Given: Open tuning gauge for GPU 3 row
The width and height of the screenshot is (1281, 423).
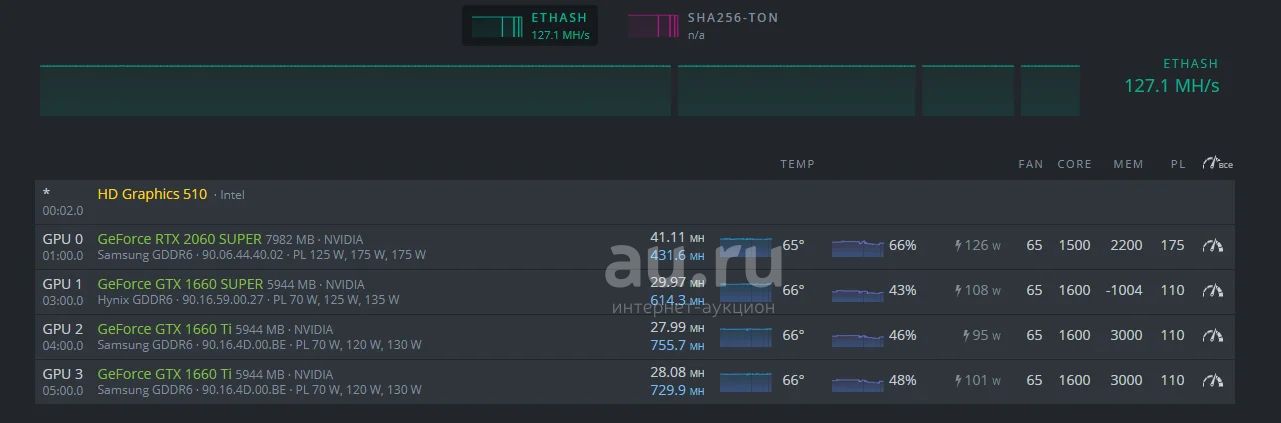Looking at the screenshot, I should click(x=1213, y=380).
